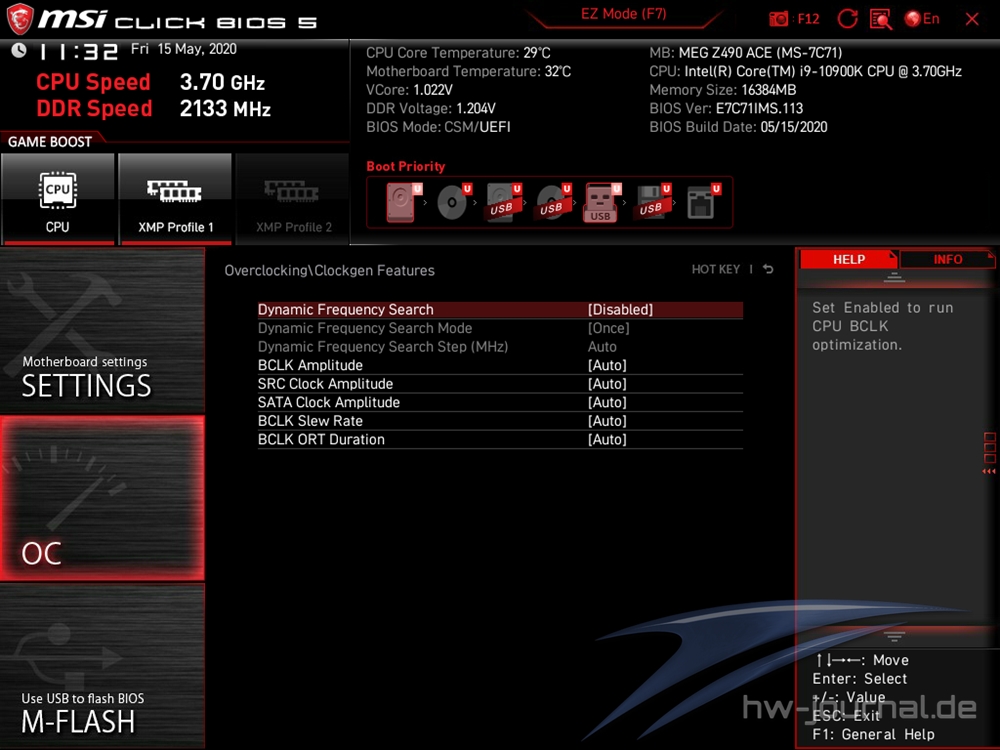Click the clock icon beside the time

[19, 50]
